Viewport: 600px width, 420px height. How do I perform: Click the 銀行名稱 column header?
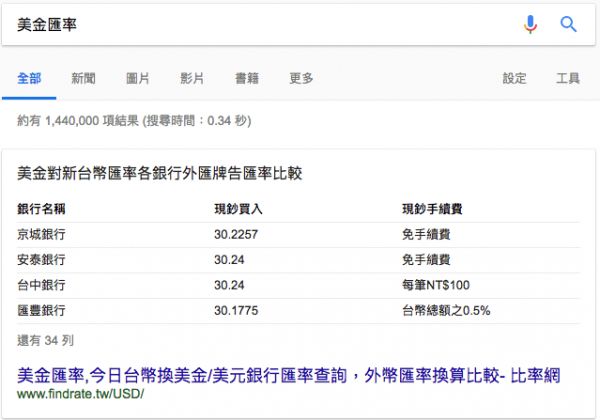pyautogui.click(x=41, y=209)
